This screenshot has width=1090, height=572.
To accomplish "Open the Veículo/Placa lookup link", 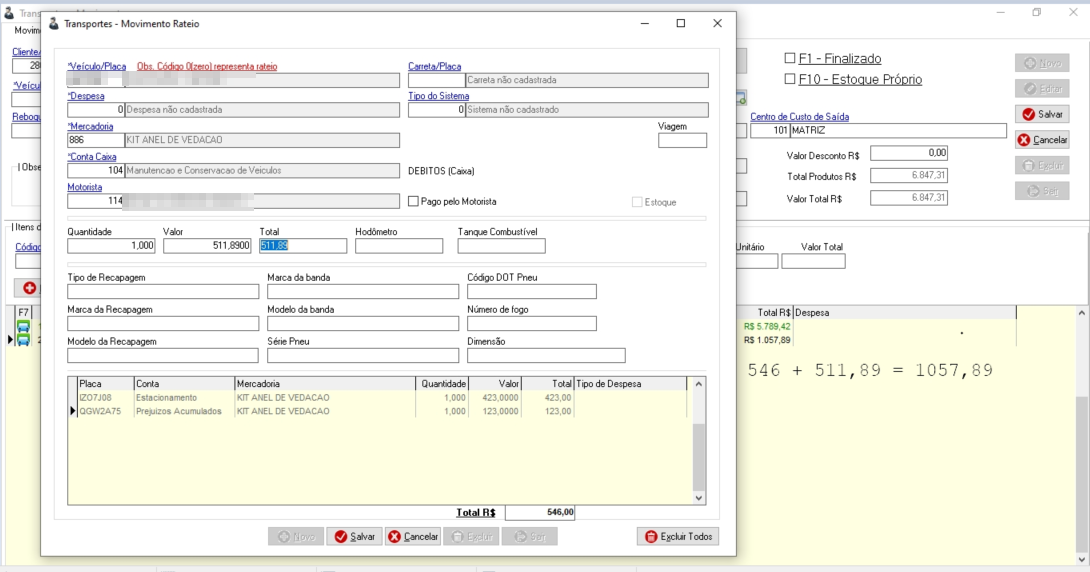I will 97,67.
